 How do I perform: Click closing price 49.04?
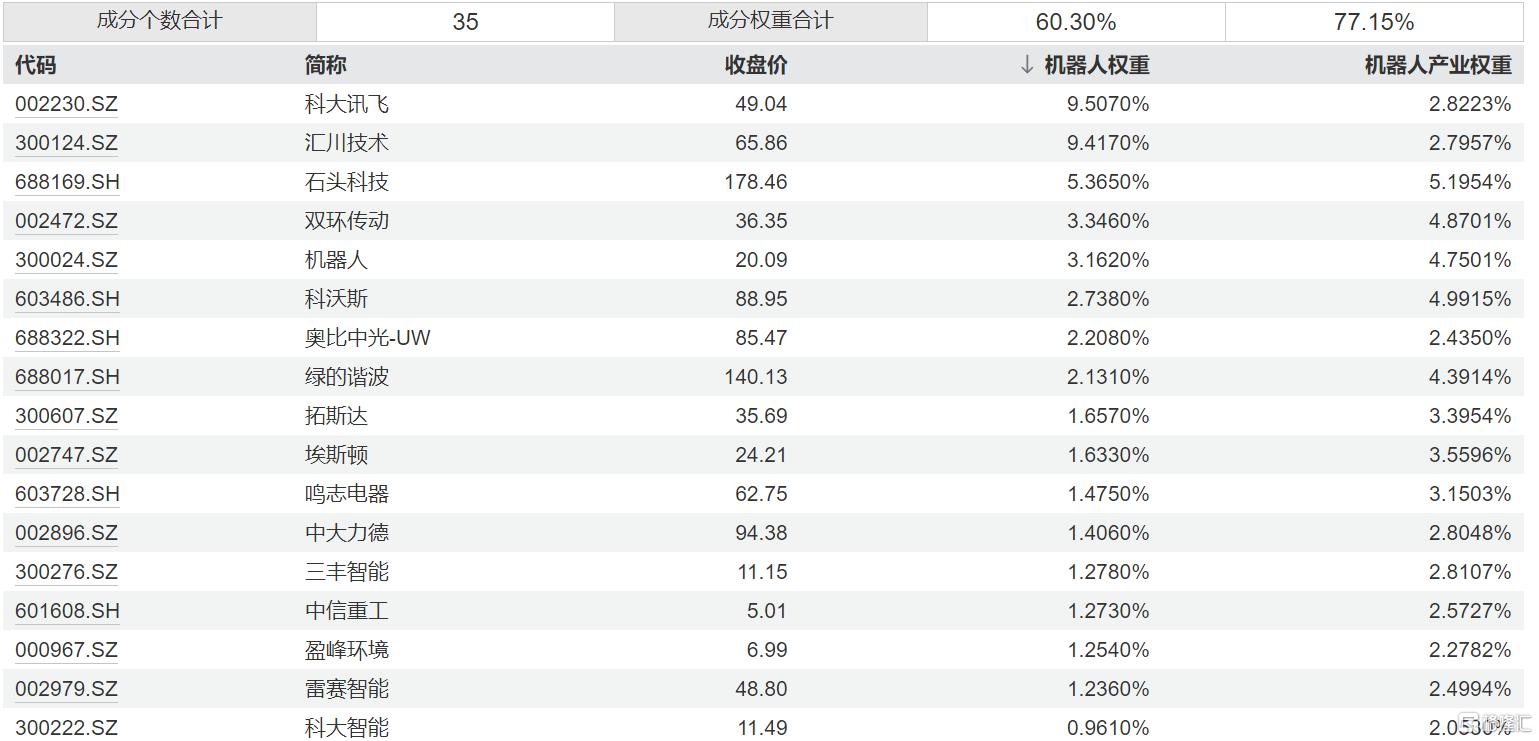[x=761, y=104]
